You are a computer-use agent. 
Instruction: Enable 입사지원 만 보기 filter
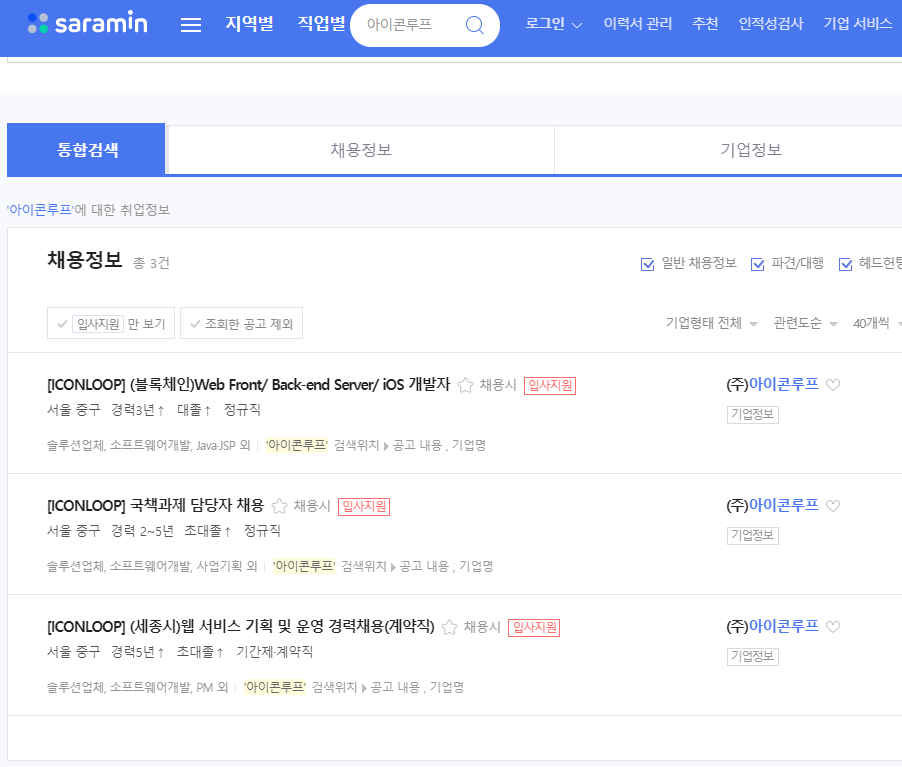click(110, 323)
